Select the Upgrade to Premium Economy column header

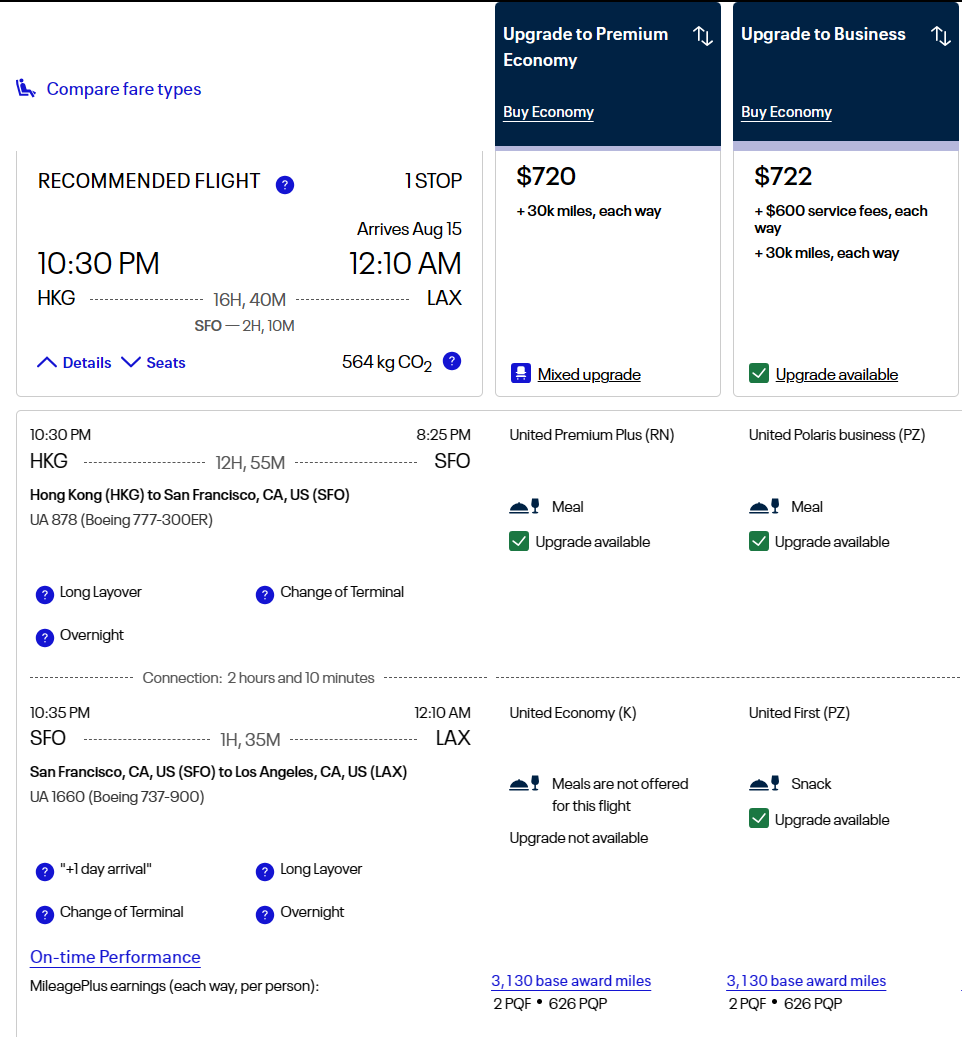click(x=586, y=47)
